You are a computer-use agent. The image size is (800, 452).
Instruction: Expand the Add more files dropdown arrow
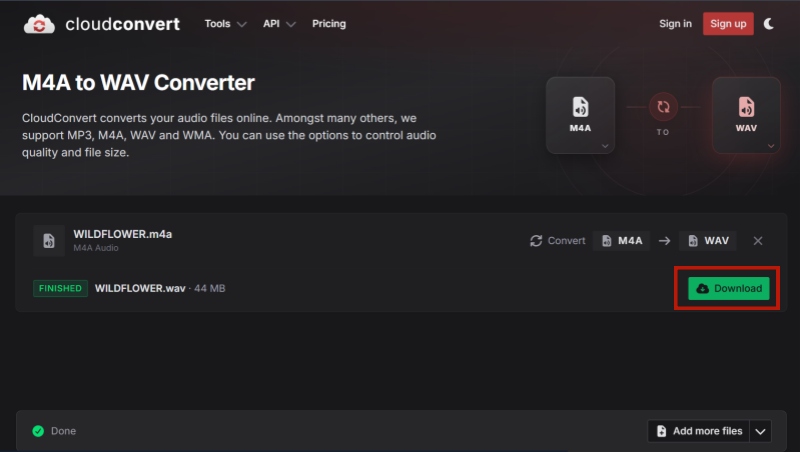click(x=760, y=431)
